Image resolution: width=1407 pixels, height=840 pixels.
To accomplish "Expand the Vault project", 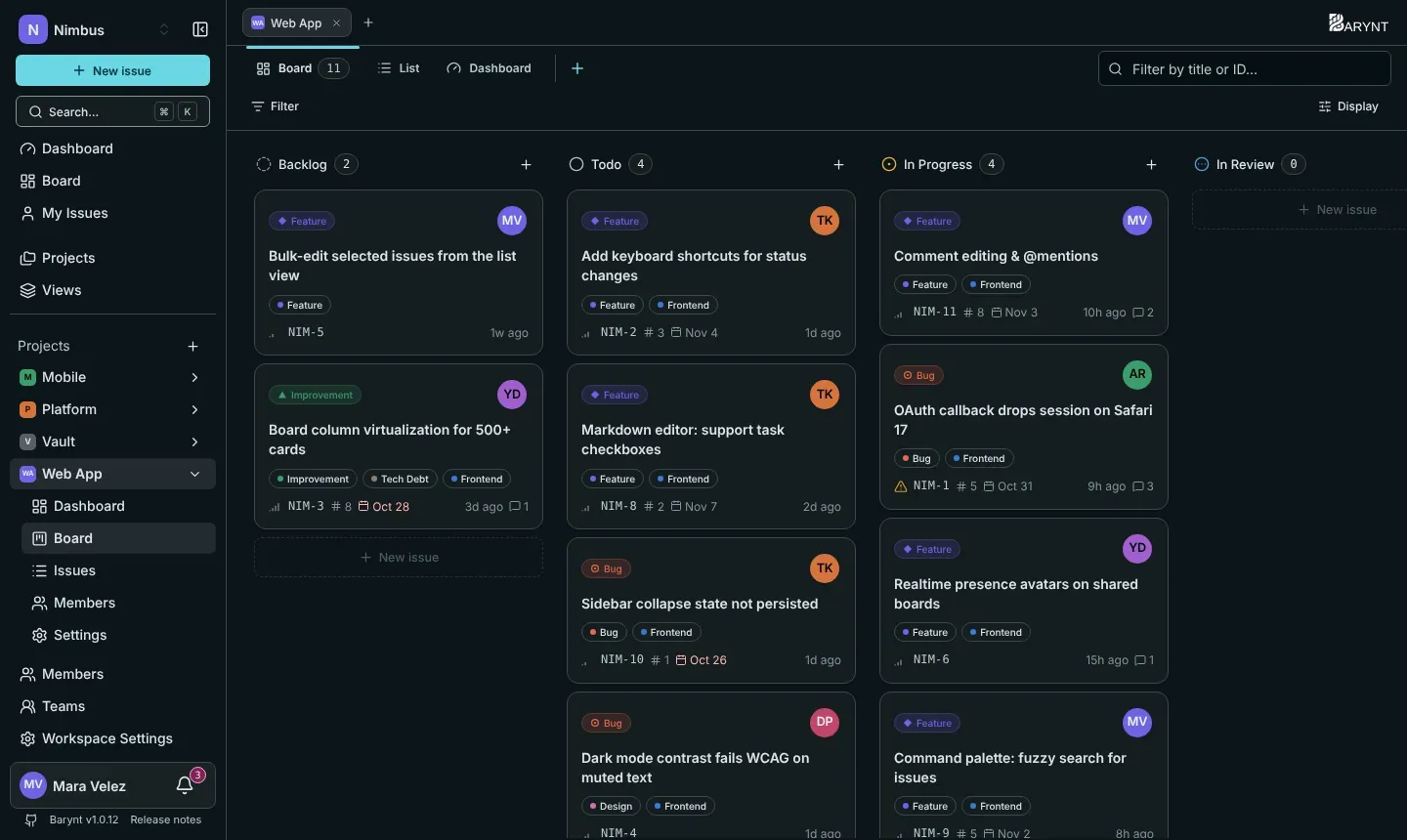I will (x=194, y=441).
